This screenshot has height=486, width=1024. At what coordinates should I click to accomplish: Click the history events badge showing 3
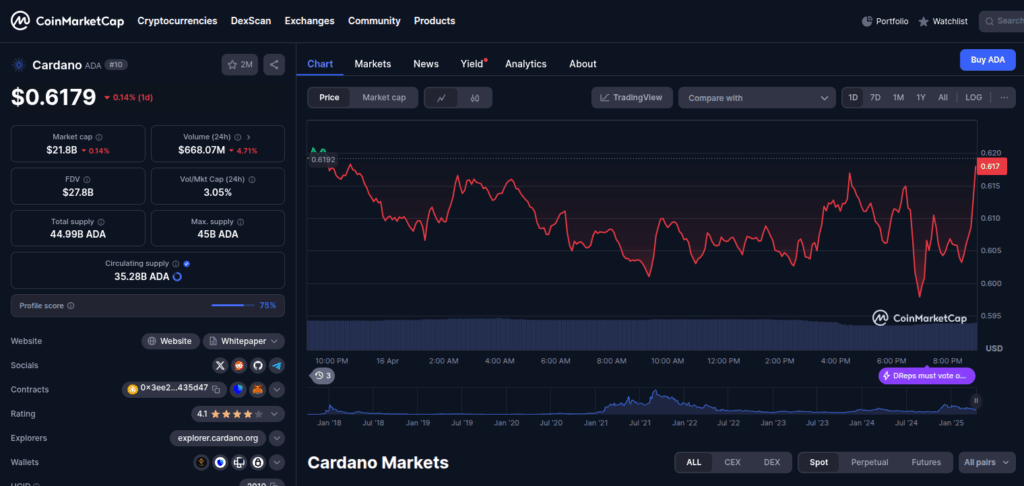322,376
